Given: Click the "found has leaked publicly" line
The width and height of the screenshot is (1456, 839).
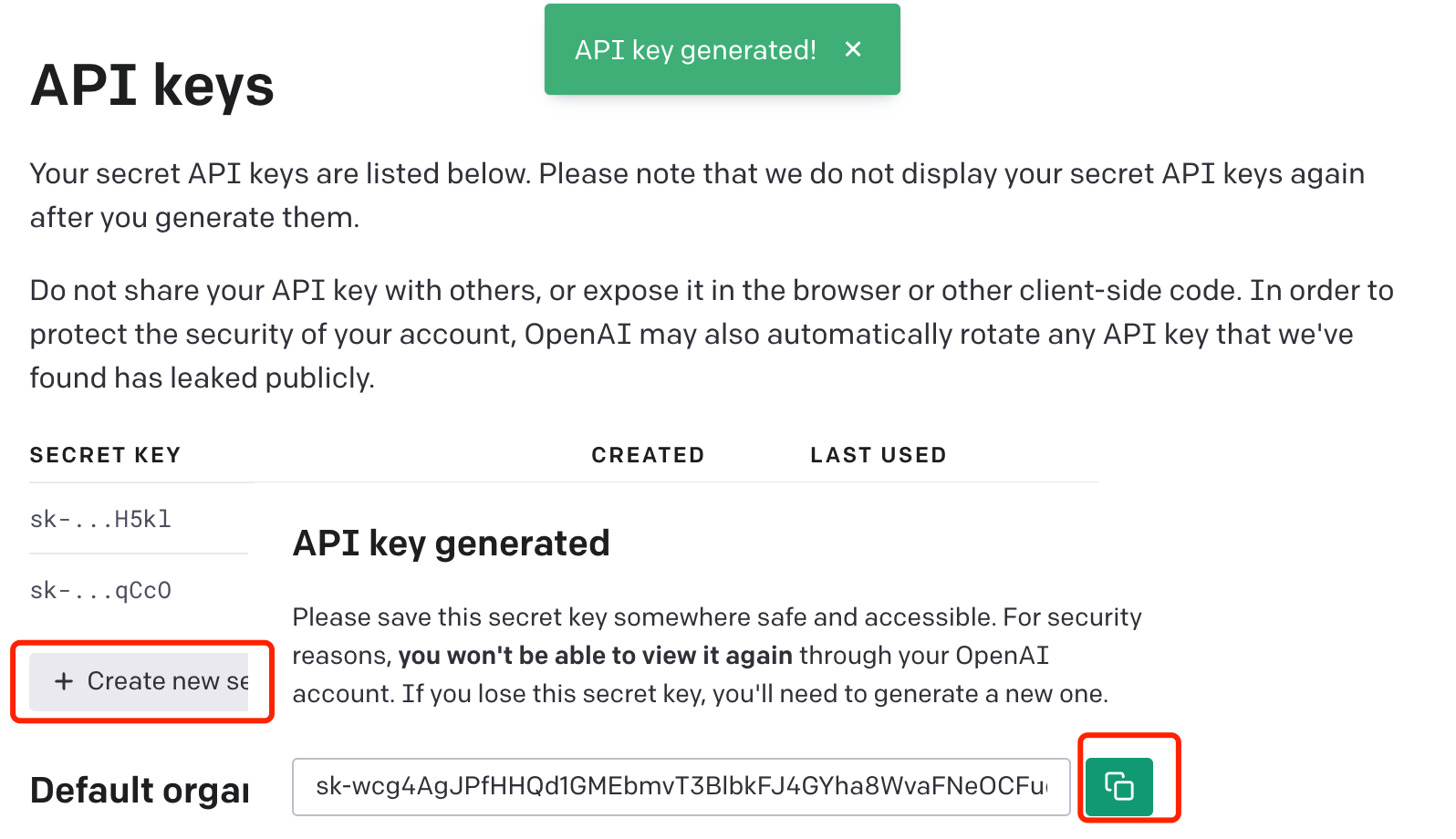Looking at the screenshot, I should click(202, 378).
